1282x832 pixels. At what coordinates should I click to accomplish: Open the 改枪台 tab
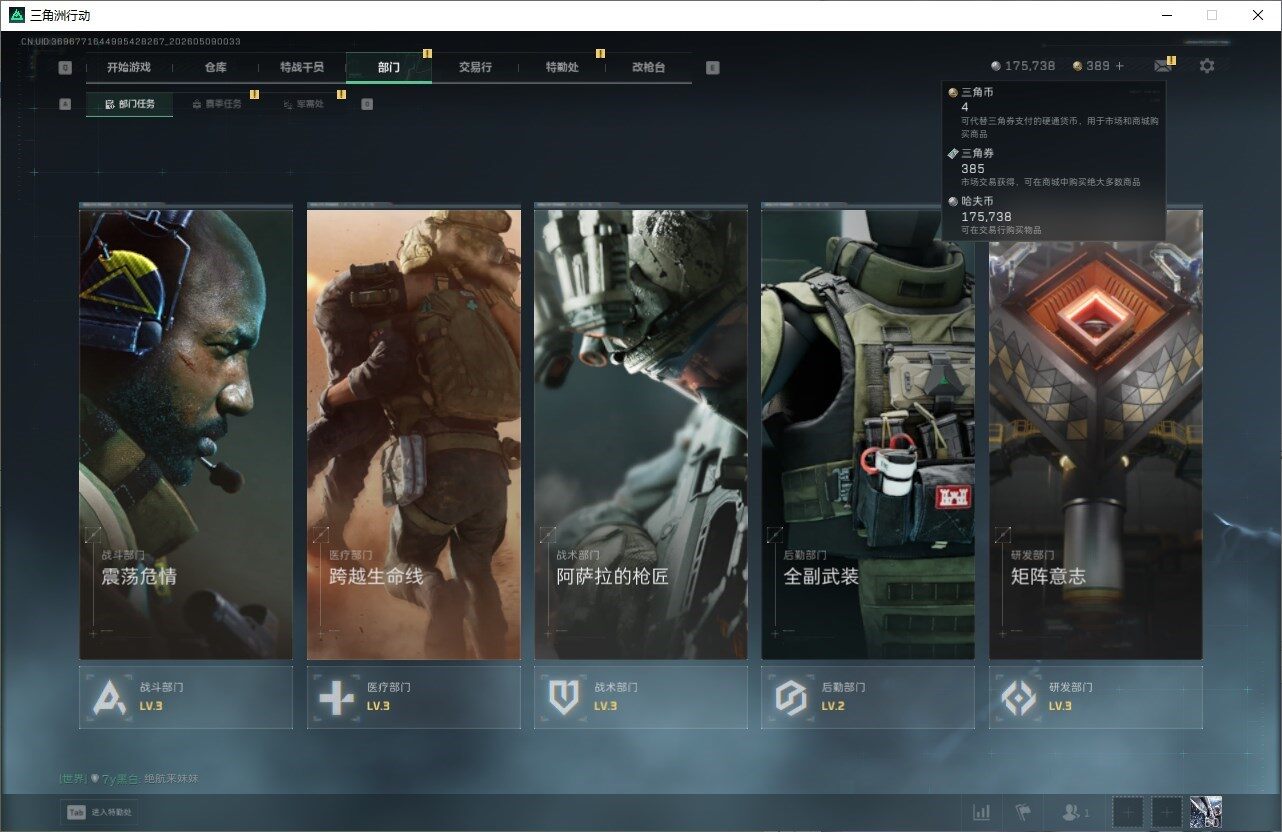(x=648, y=67)
